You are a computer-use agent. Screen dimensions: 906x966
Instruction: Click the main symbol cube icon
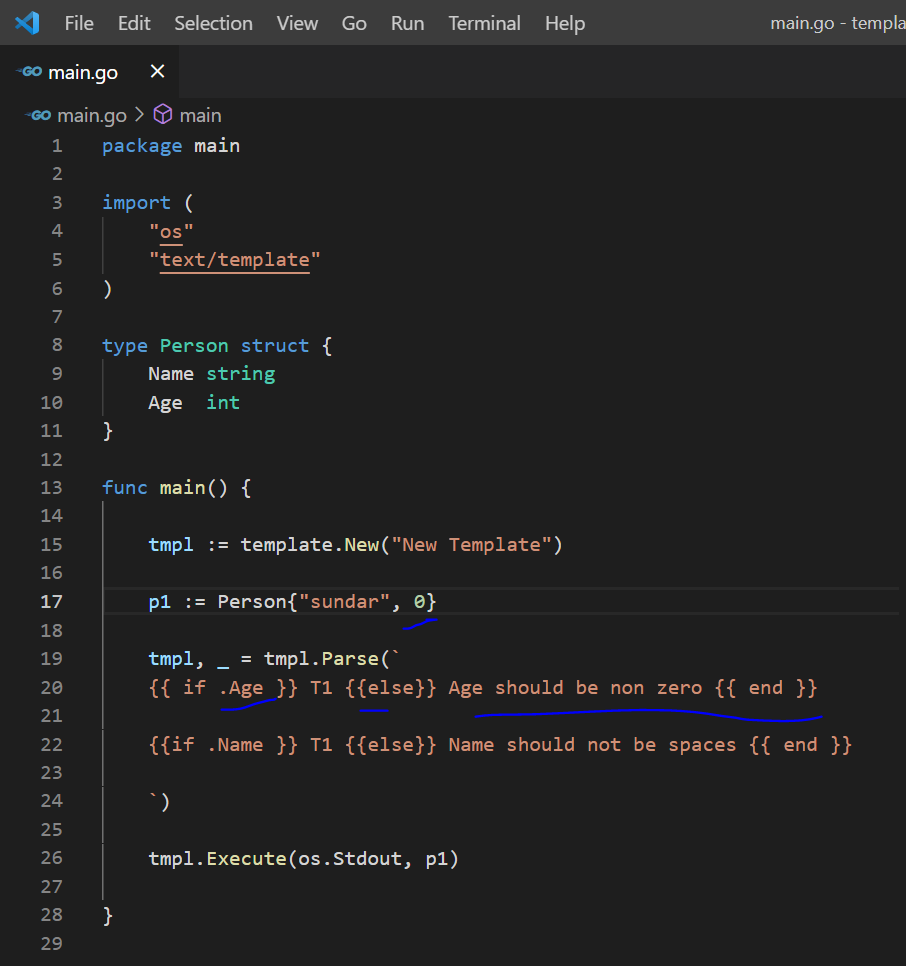point(163,115)
